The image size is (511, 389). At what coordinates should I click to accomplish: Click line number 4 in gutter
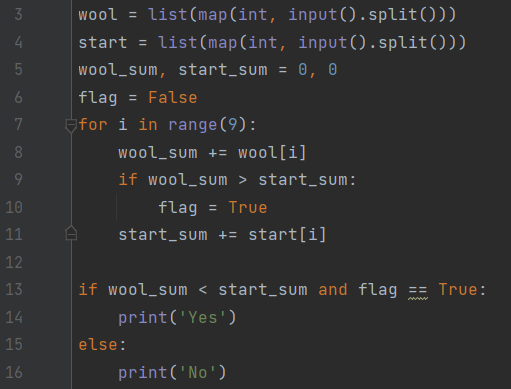[x=18, y=42]
